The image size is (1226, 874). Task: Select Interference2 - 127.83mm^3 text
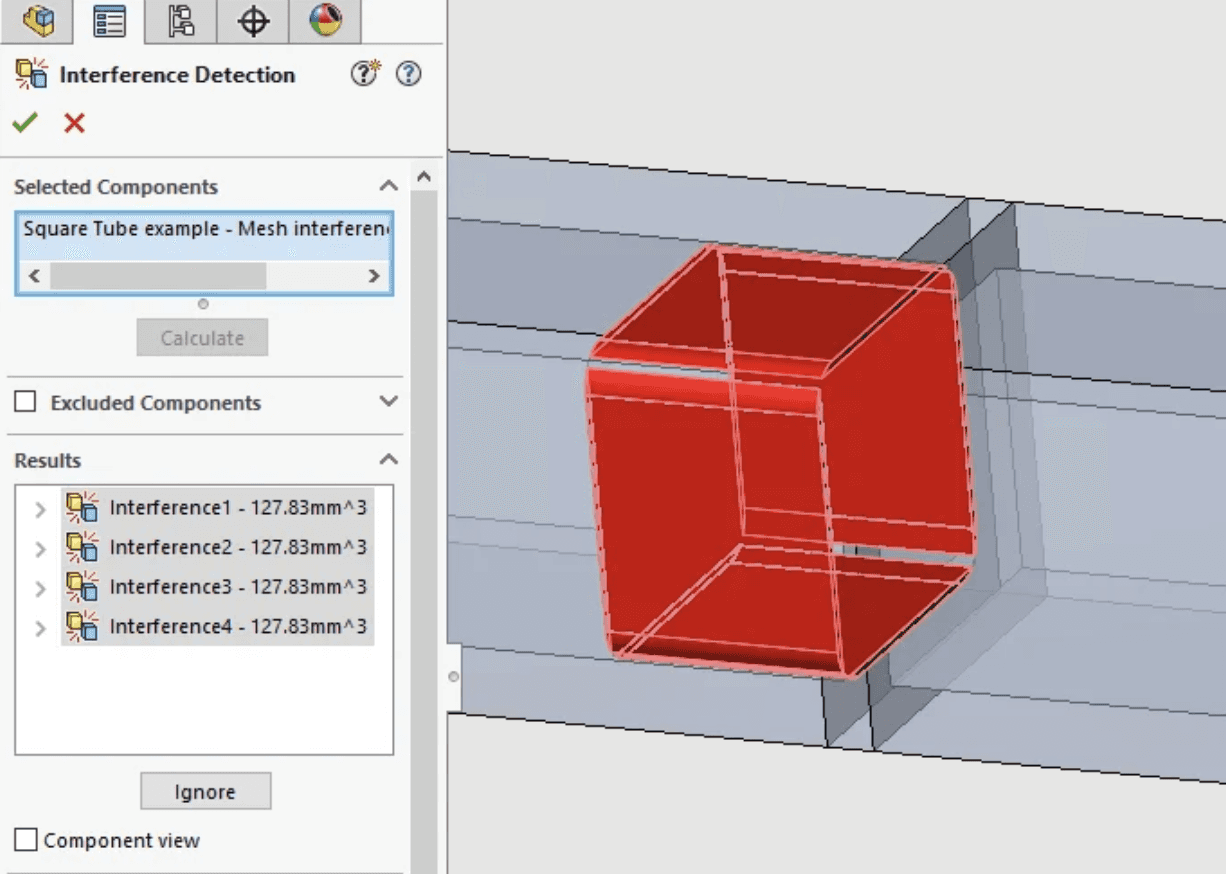click(x=238, y=547)
